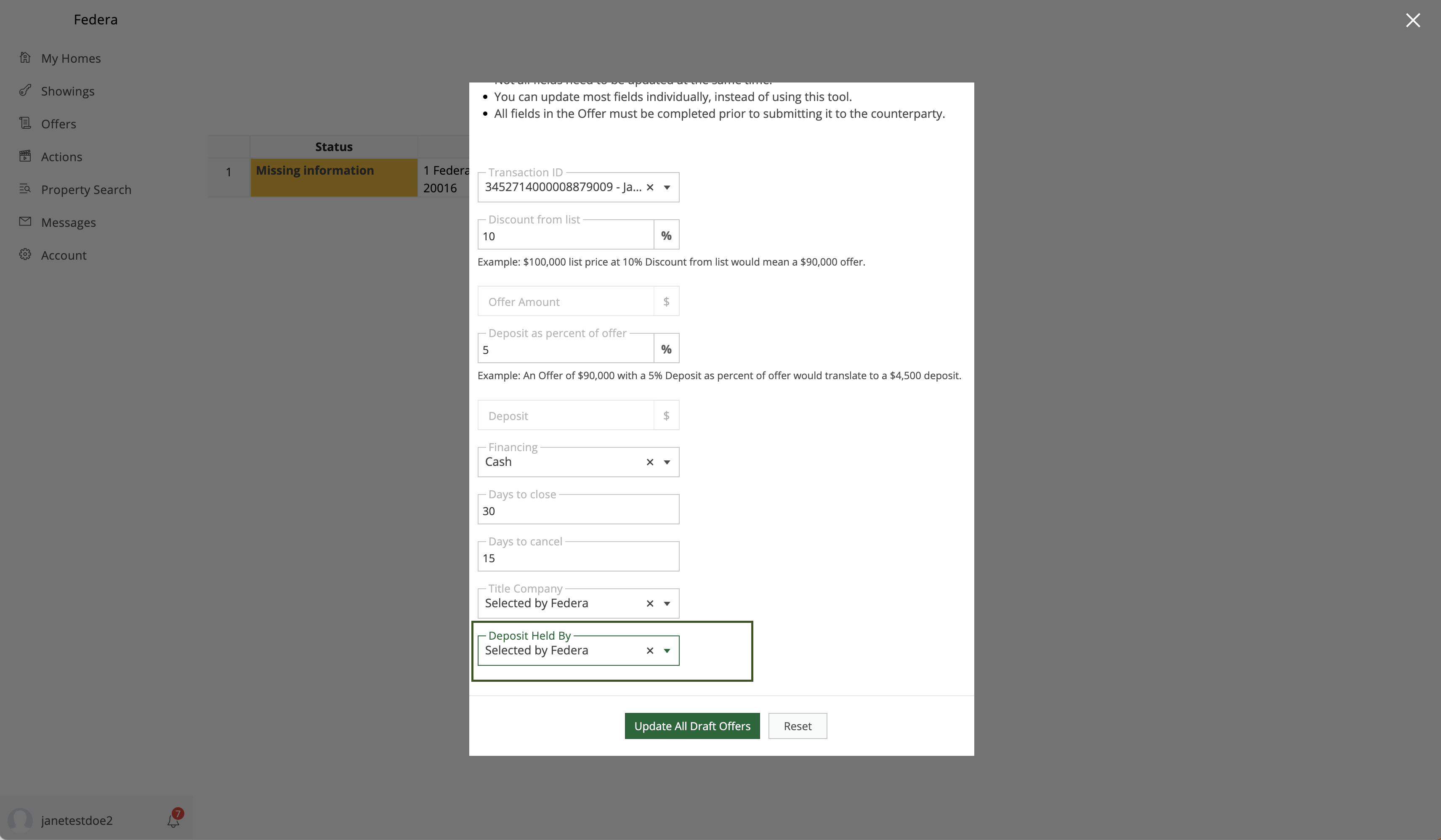Viewport: 1441px width, 840px height.
Task: Click the Actions clapperboard icon
Action: tap(25, 156)
